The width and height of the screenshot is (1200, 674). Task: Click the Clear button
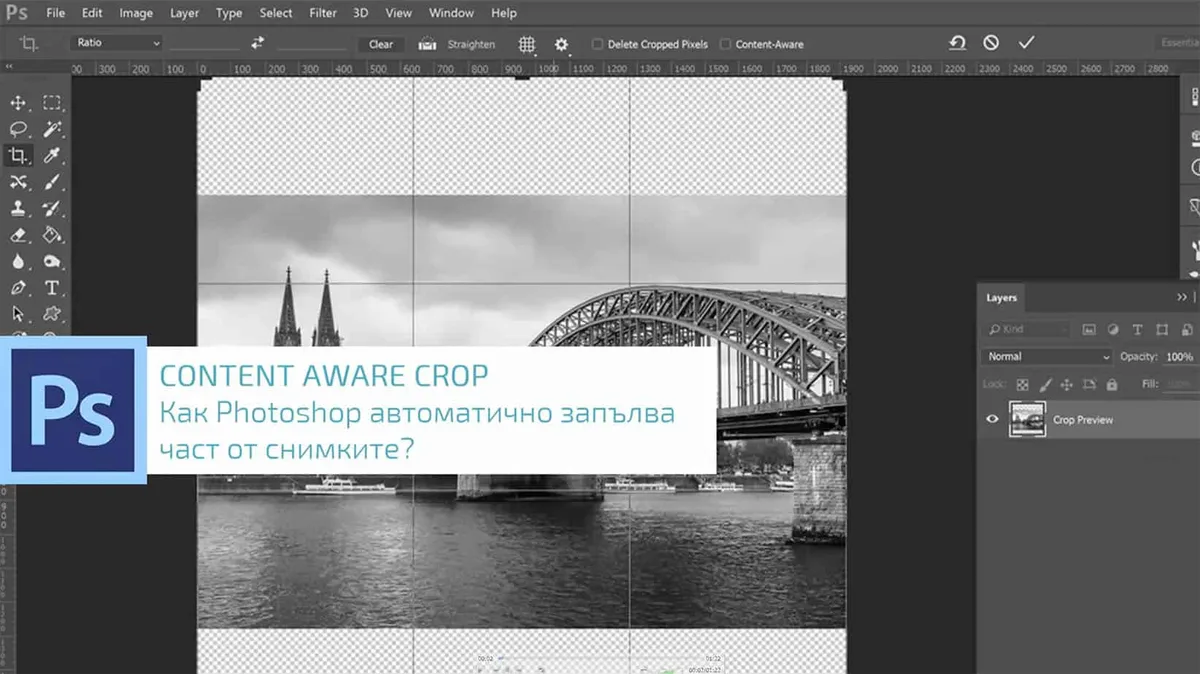tap(381, 44)
